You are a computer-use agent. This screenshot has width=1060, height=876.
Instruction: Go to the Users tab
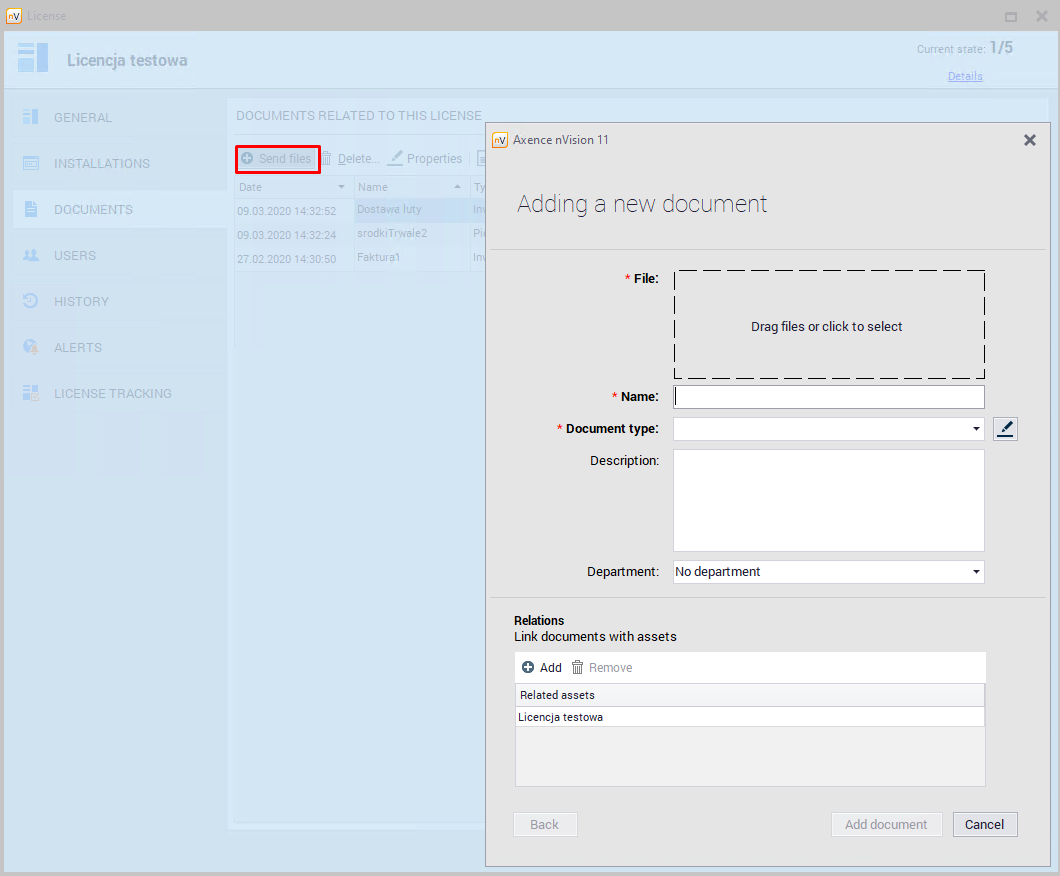(x=75, y=255)
